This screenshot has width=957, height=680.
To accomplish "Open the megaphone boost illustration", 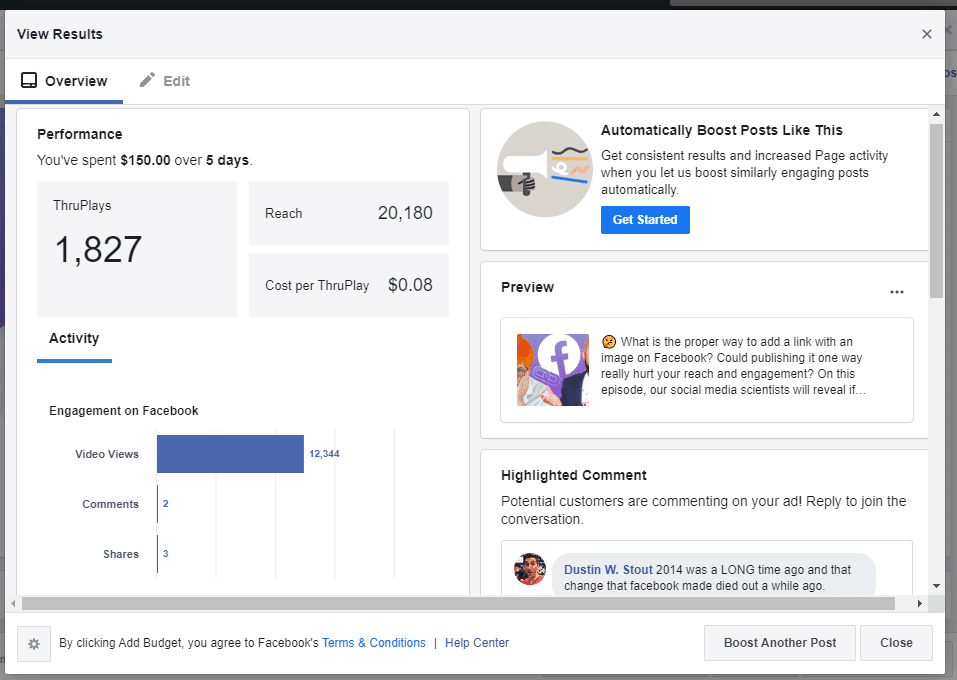I will click(x=544, y=169).
